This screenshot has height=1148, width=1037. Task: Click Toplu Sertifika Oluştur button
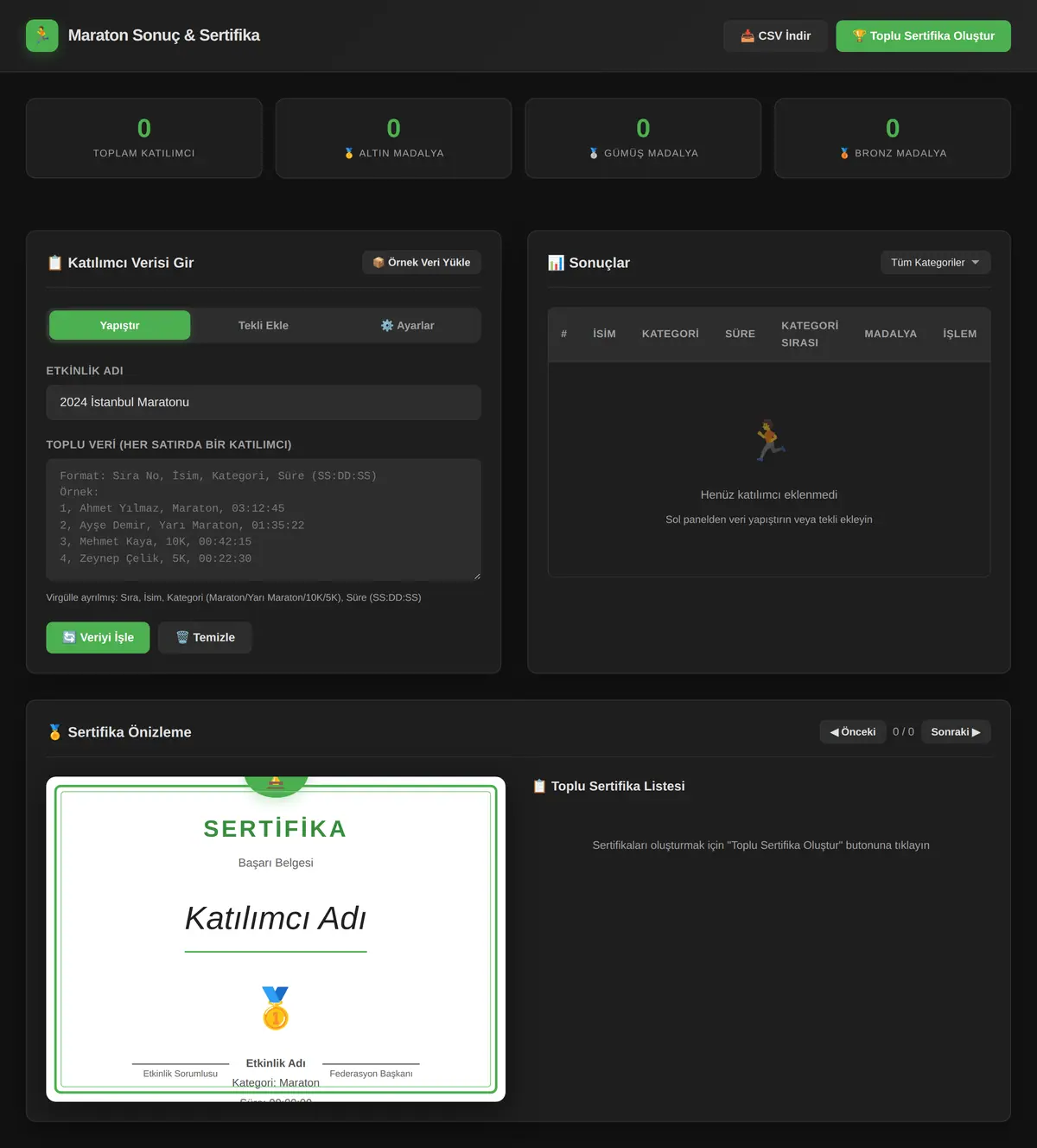pos(923,35)
